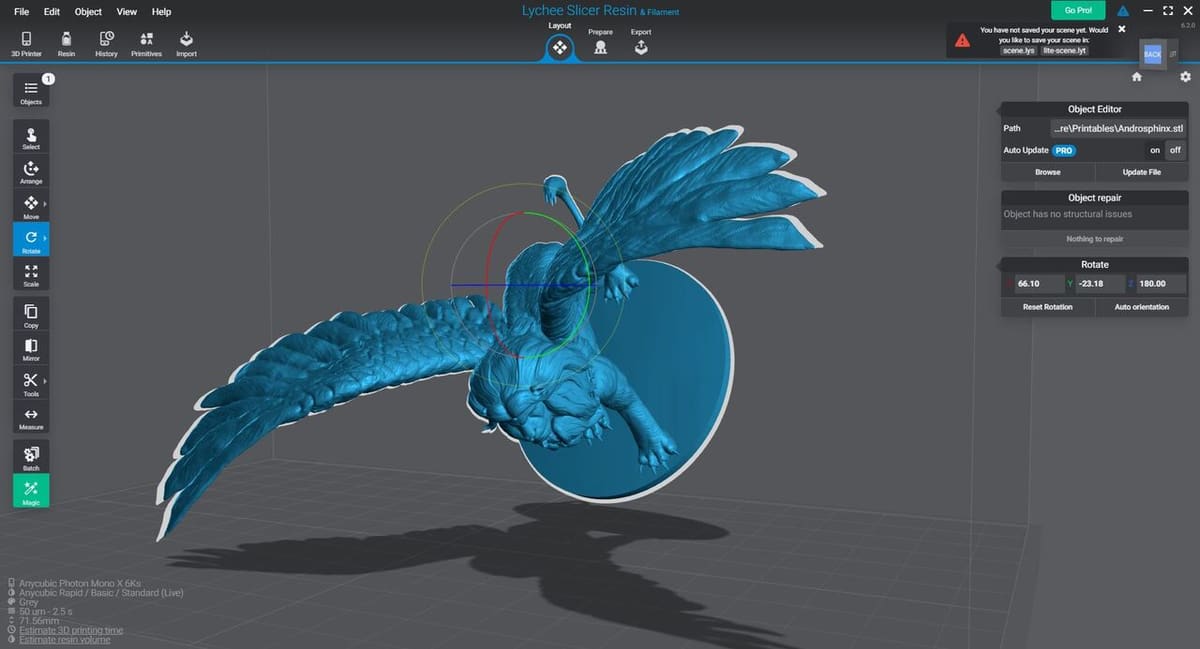Open the View menu

click(127, 12)
